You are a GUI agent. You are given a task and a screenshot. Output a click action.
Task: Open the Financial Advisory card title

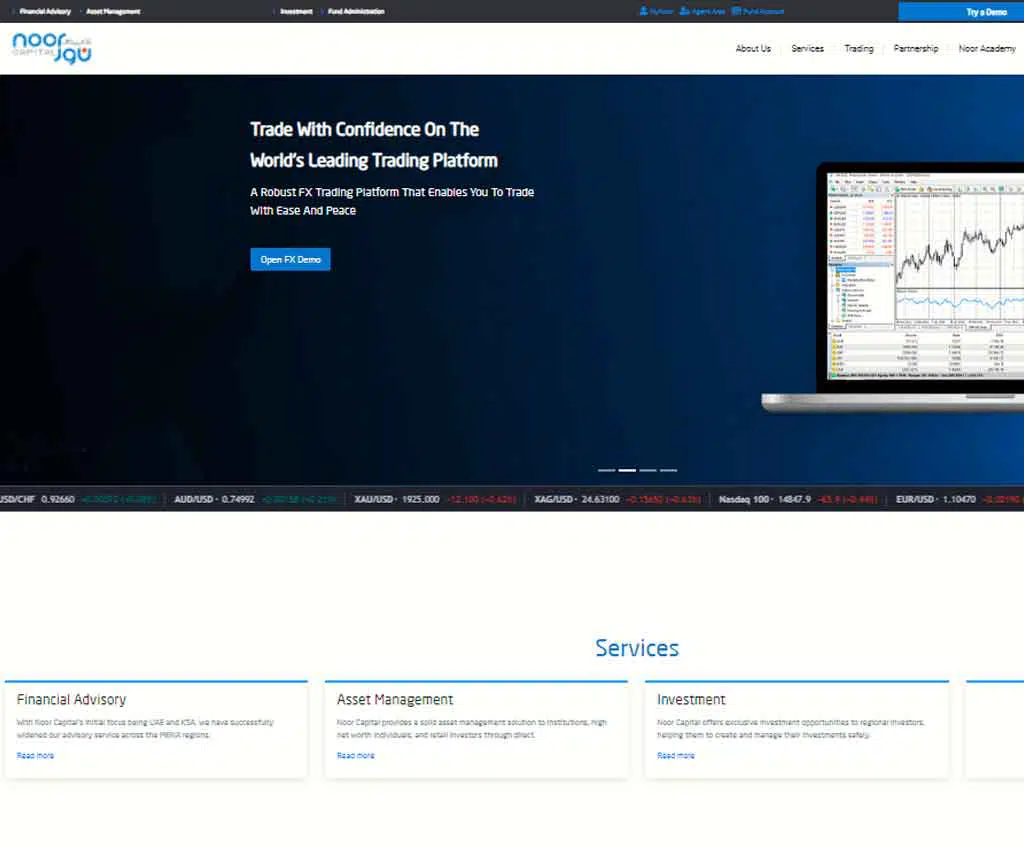pos(71,700)
